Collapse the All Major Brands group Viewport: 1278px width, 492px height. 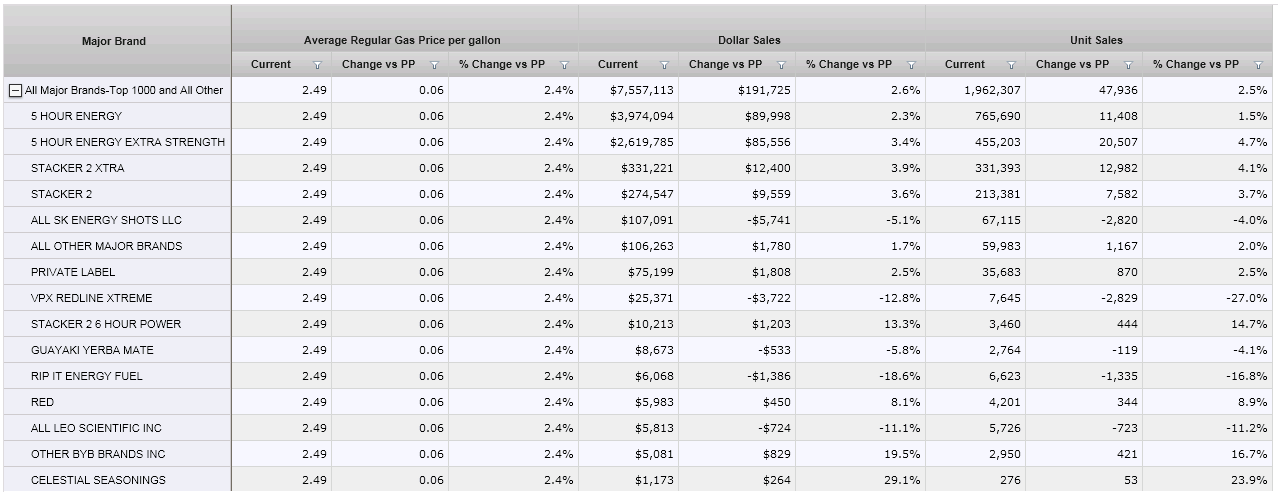[16, 91]
